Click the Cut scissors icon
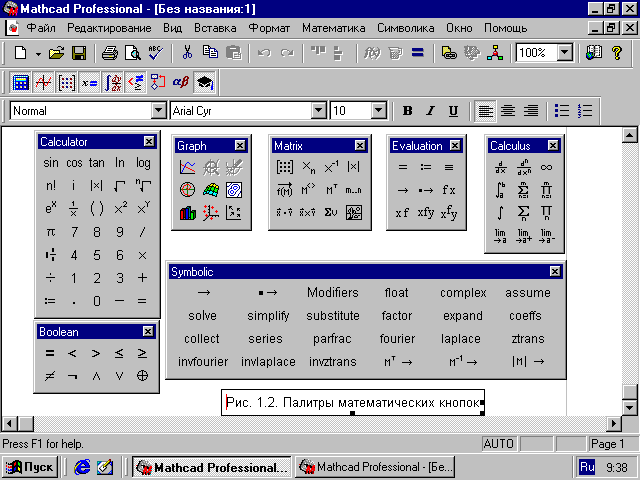The image size is (640, 480). point(187,53)
